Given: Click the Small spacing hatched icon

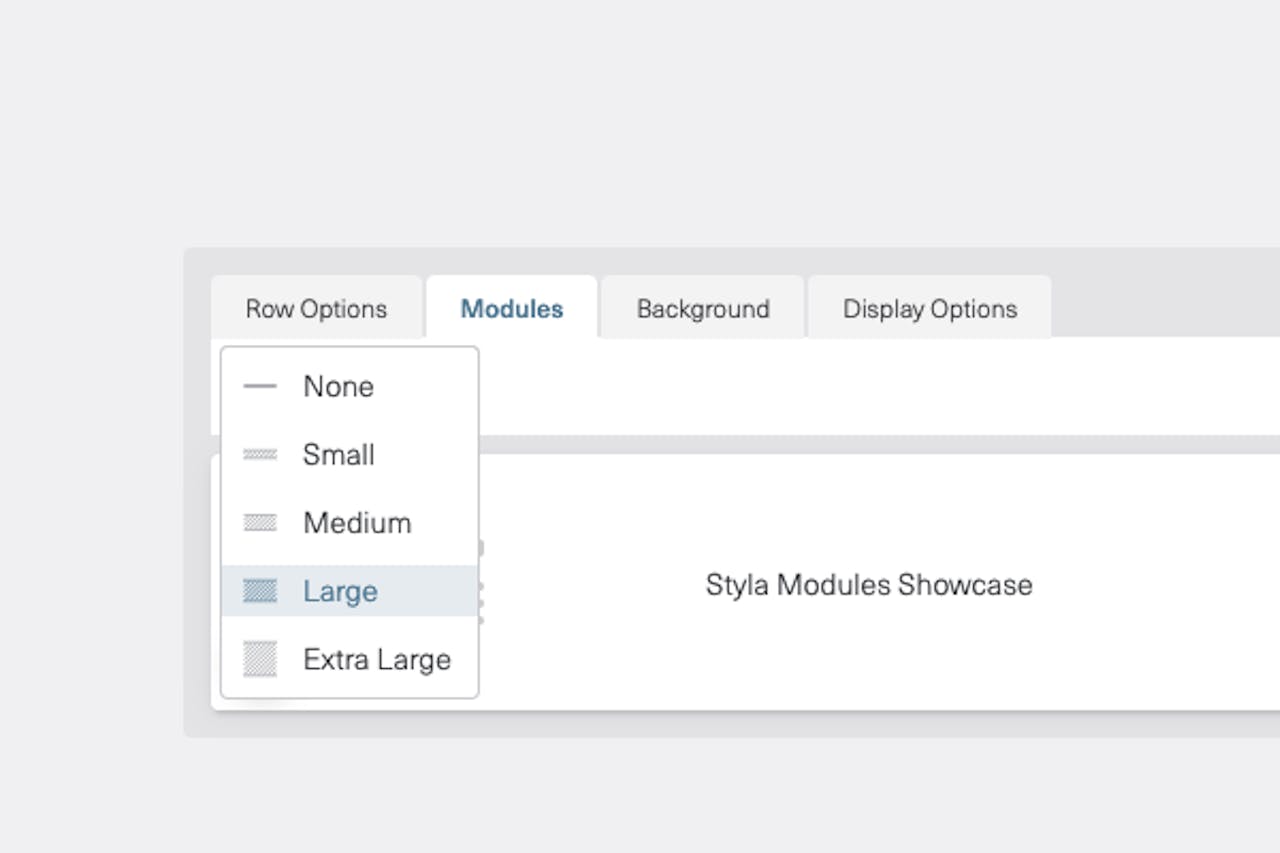Looking at the screenshot, I should point(260,455).
